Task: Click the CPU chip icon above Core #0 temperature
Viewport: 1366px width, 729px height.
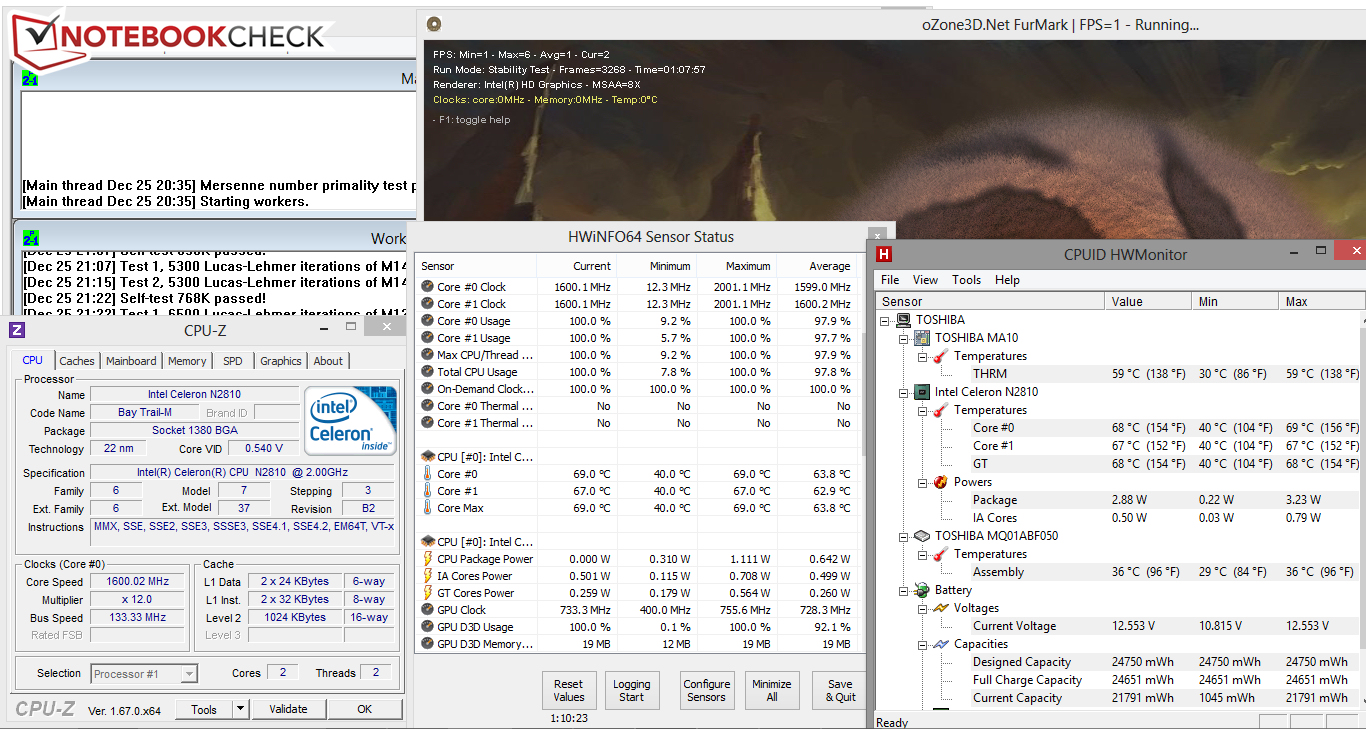Action: [x=428, y=457]
